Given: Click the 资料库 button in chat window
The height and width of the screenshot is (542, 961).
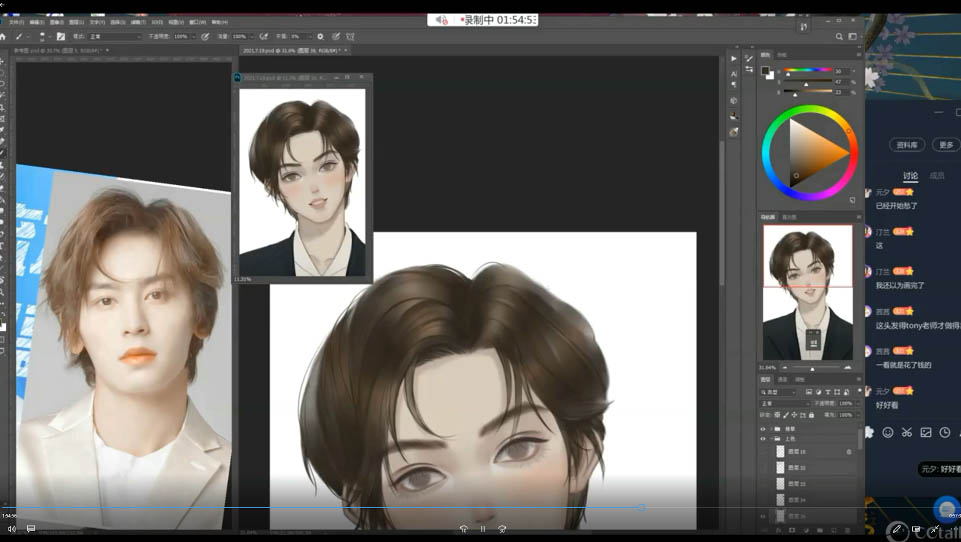Looking at the screenshot, I should 907,145.
